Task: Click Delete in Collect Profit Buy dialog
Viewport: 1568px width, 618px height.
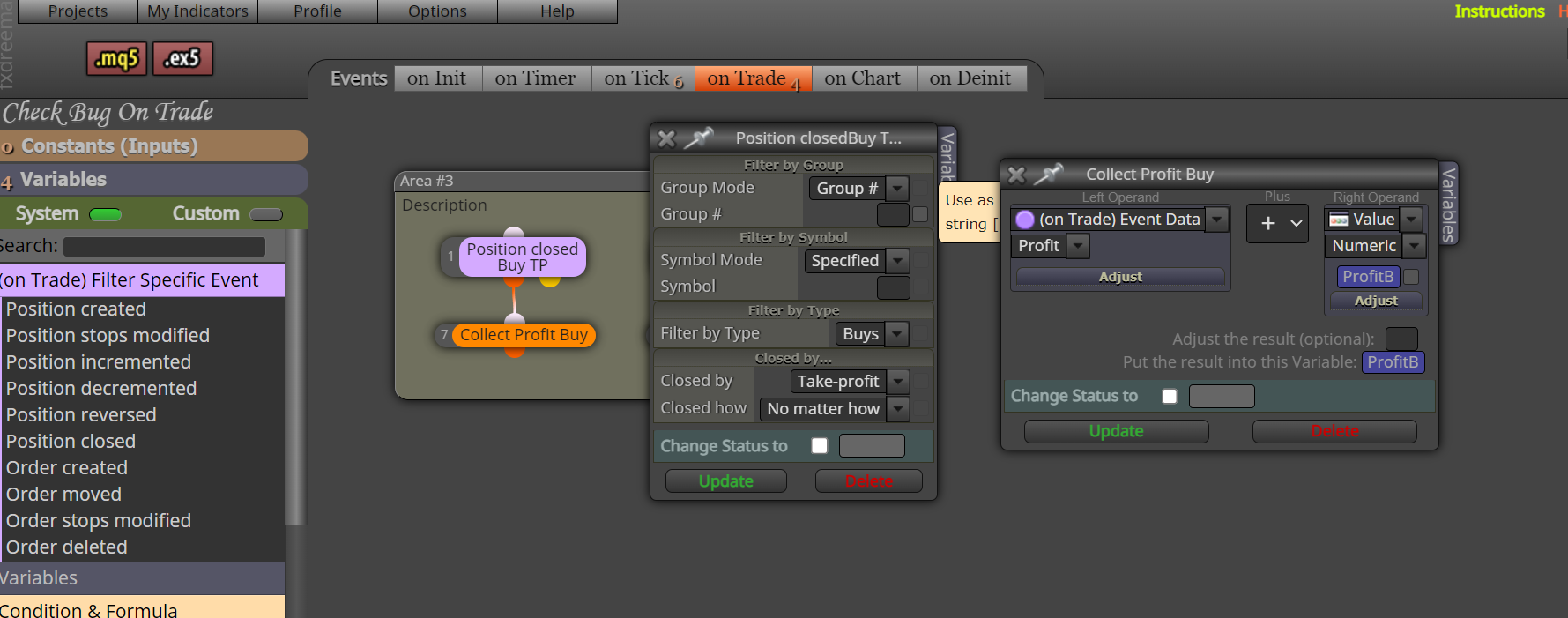Action: [x=1335, y=431]
